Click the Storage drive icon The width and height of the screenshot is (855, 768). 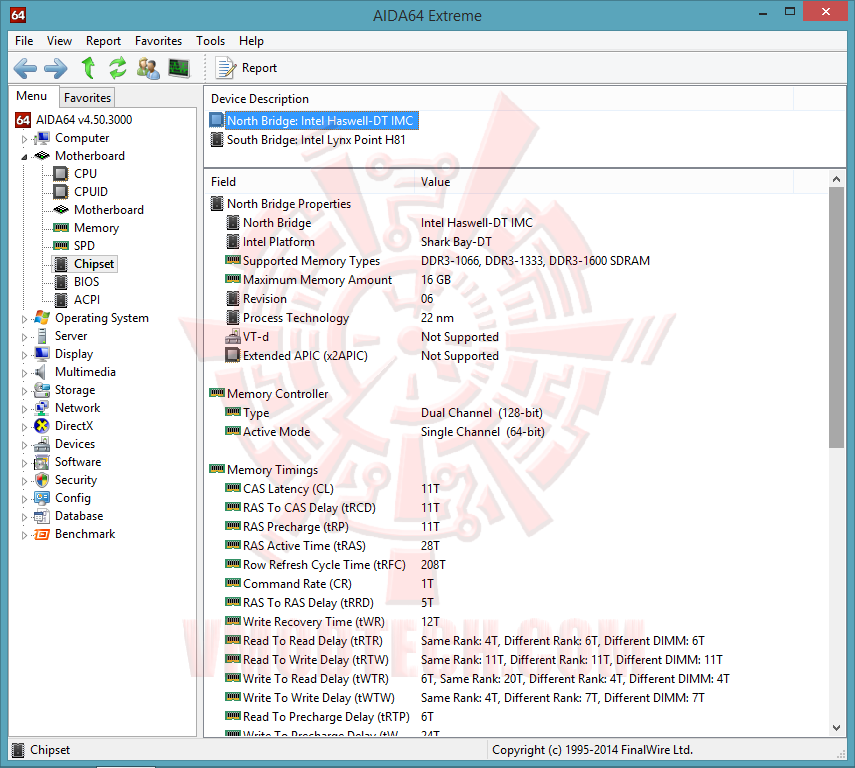pyautogui.click(x=41, y=389)
